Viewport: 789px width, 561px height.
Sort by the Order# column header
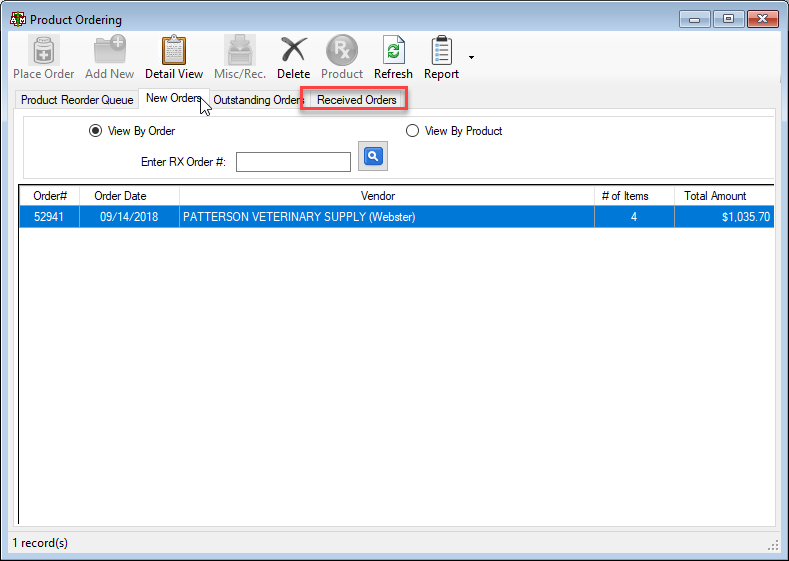coord(50,196)
